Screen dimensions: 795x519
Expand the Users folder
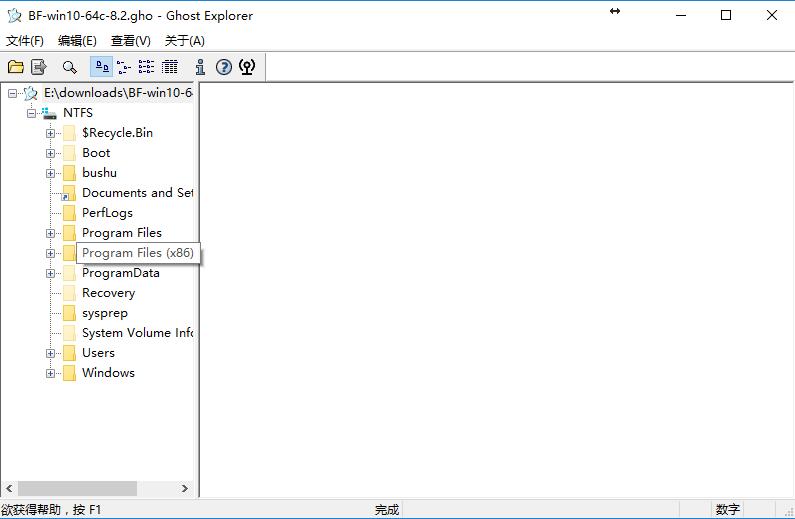pyautogui.click(x=50, y=353)
